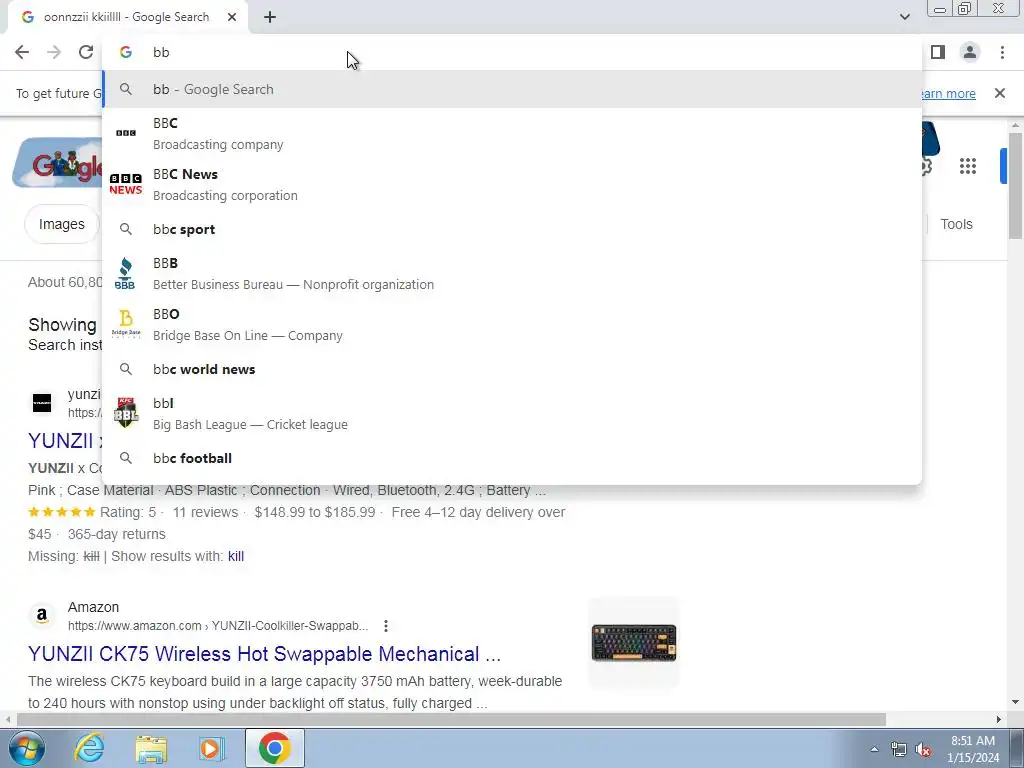
Task: Select the 'bbc football' suggestion
Action: point(512,458)
